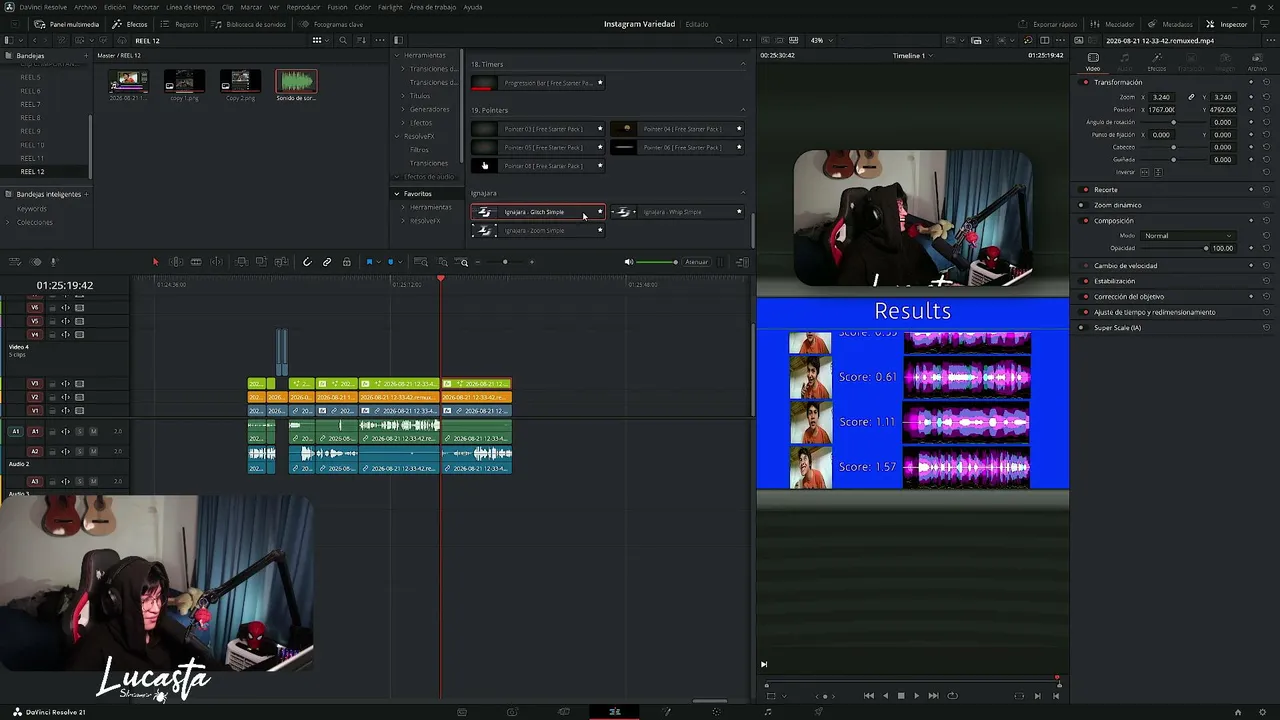Play the timeline in the viewer
1280x720 pixels.
point(917,696)
